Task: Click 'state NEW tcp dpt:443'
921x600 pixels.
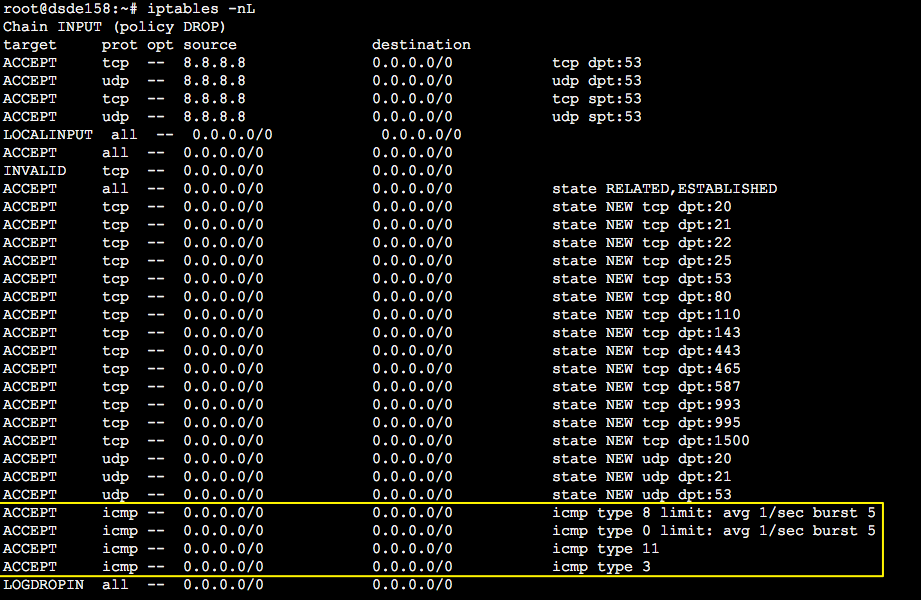Action: point(646,351)
